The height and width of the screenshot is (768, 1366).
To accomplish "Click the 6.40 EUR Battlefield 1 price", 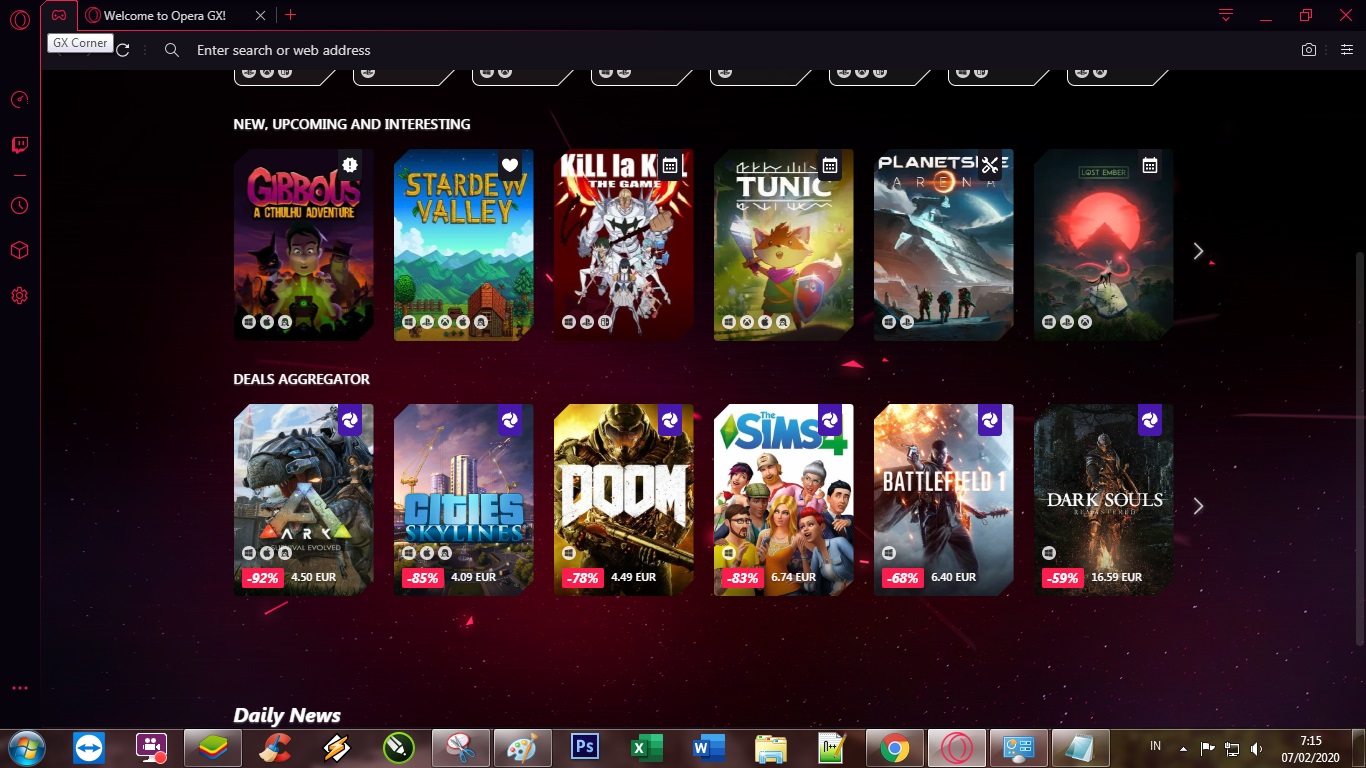I will pos(953,577).
